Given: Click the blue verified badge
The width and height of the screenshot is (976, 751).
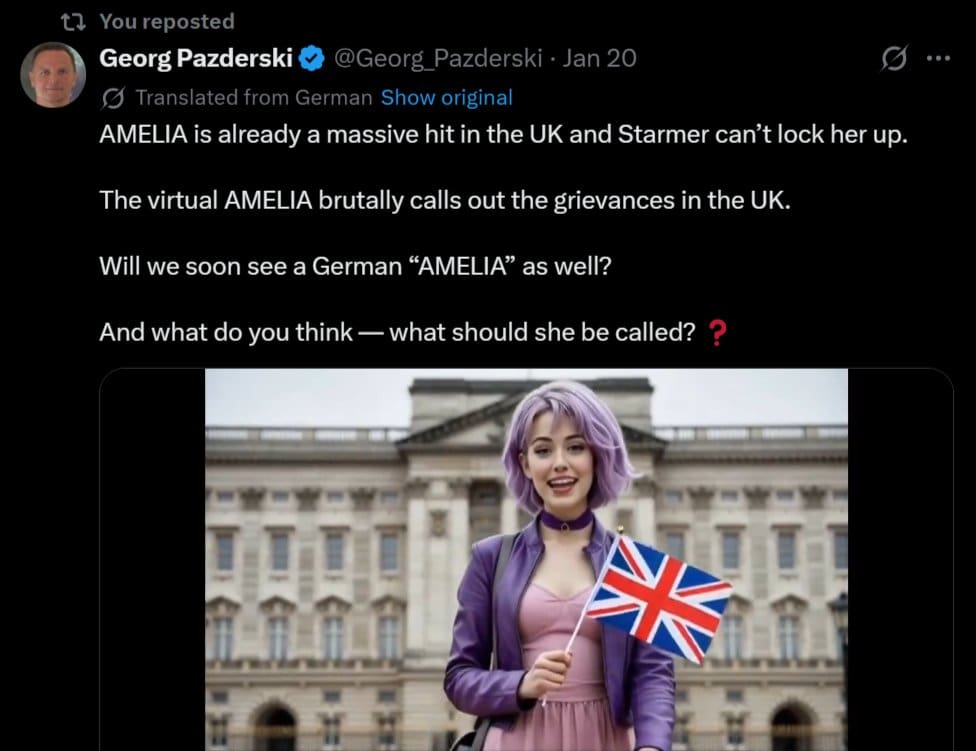Looking at the screenshot, I should pos(312,58).
